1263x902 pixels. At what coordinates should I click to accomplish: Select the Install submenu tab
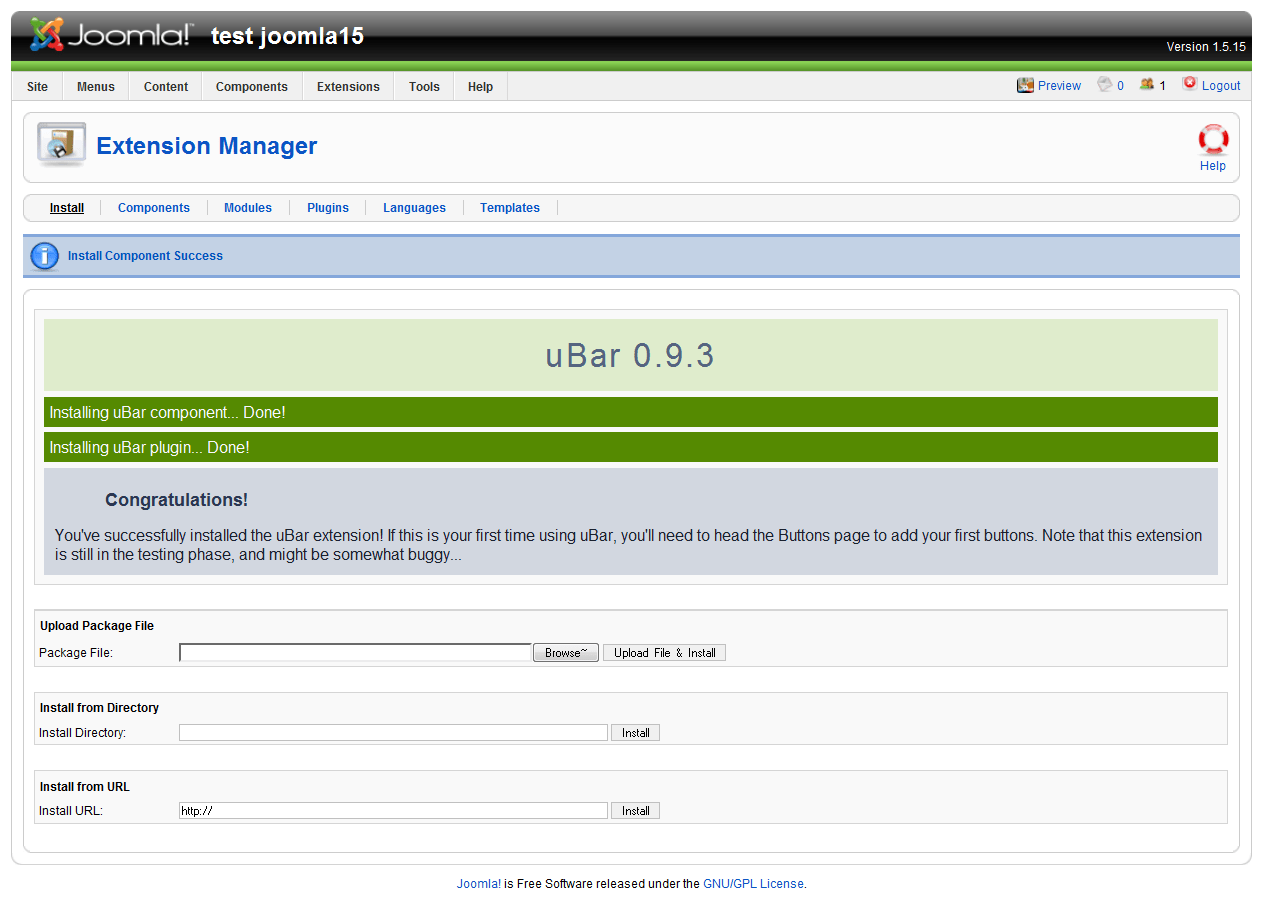tap(67, 208)
